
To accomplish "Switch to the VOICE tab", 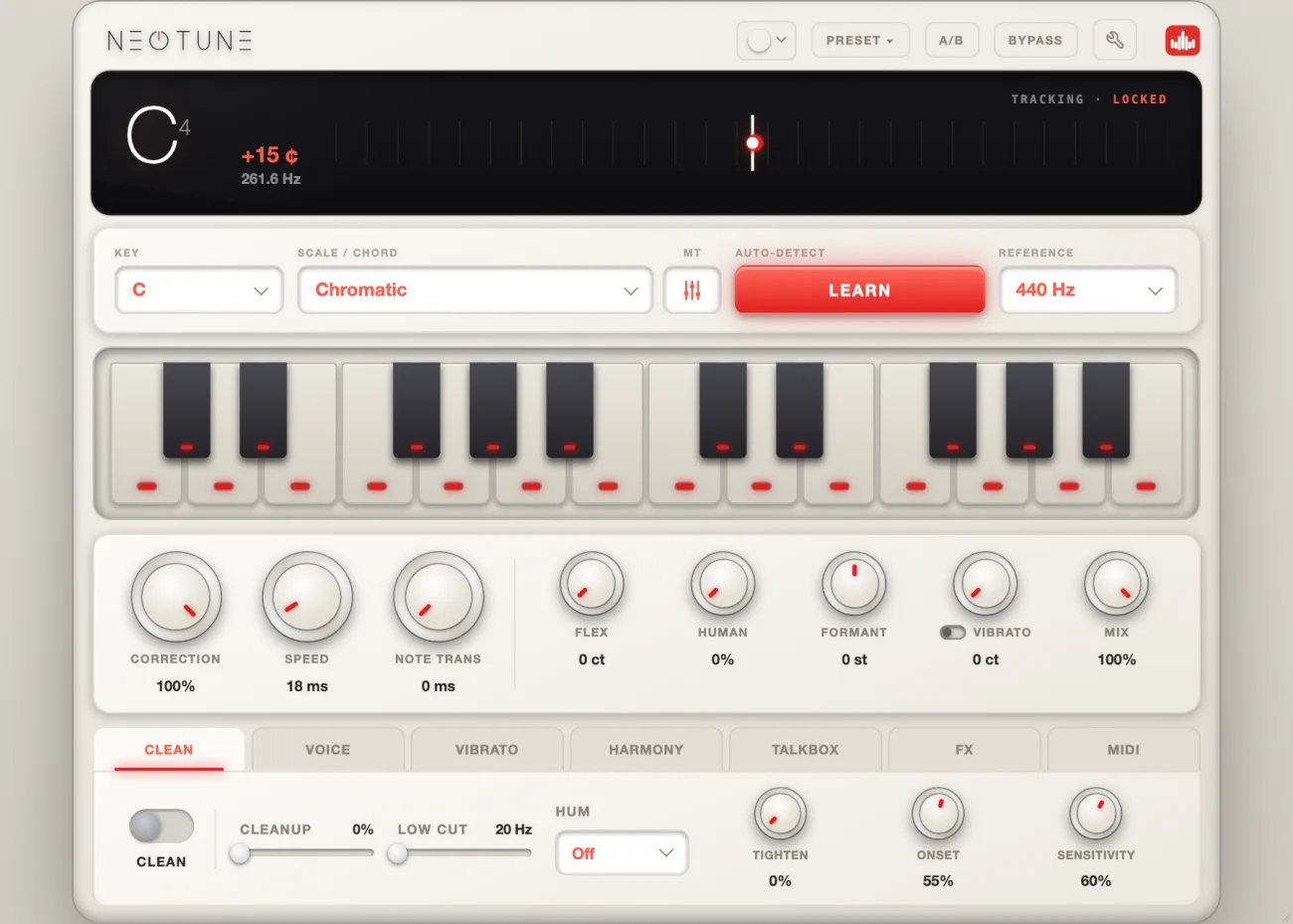I will point(328,750).
